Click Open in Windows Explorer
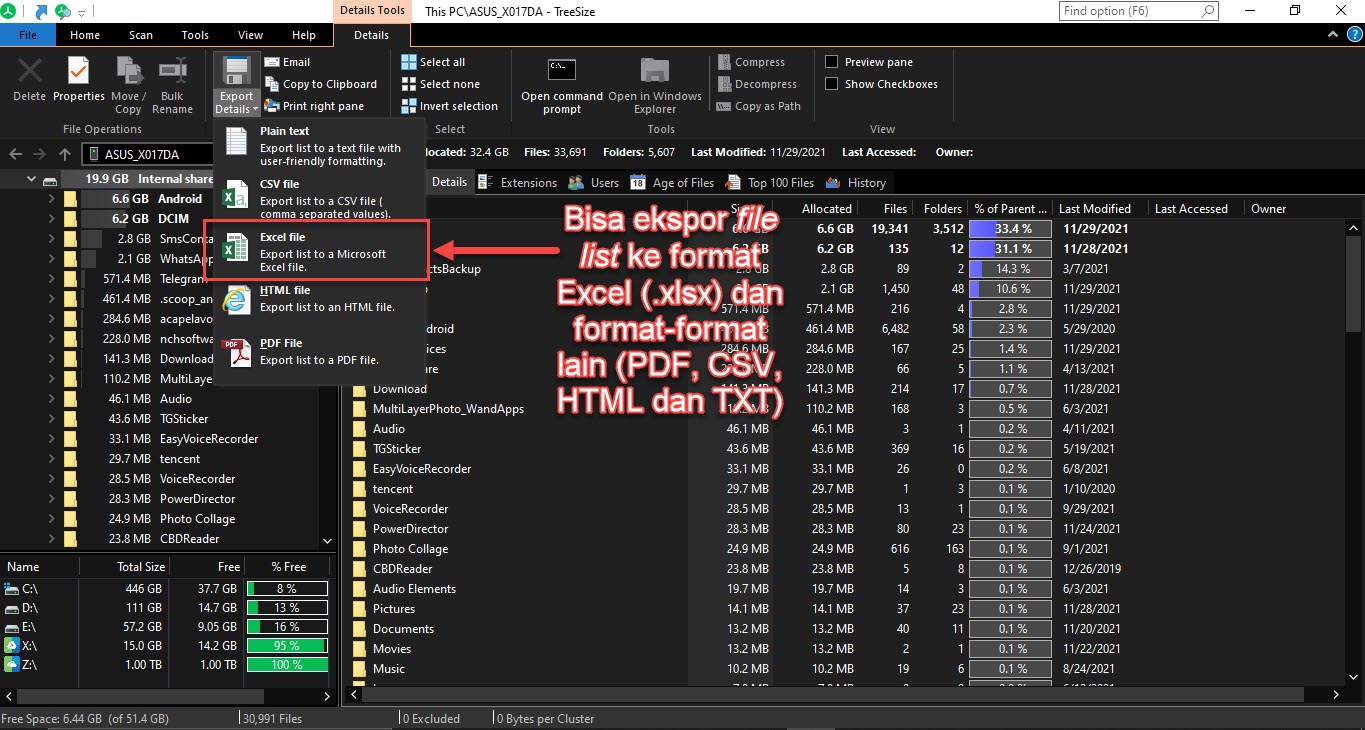 tap(655, 85)
